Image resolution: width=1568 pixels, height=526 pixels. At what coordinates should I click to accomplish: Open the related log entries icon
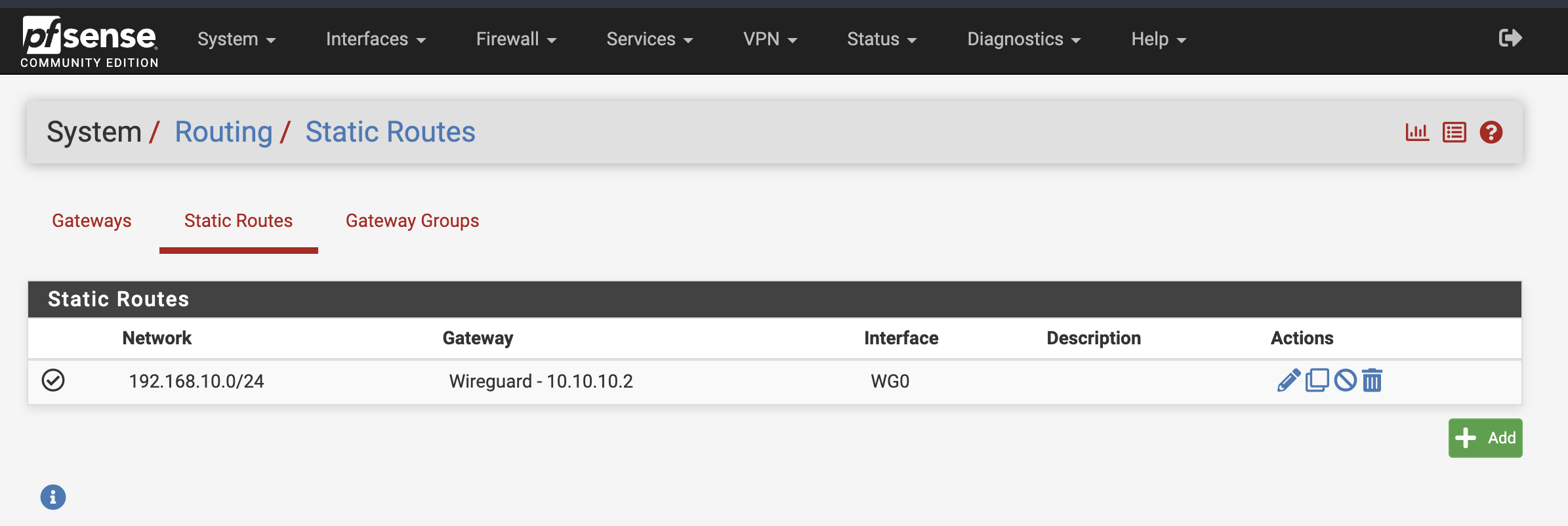click(1454, 132)
